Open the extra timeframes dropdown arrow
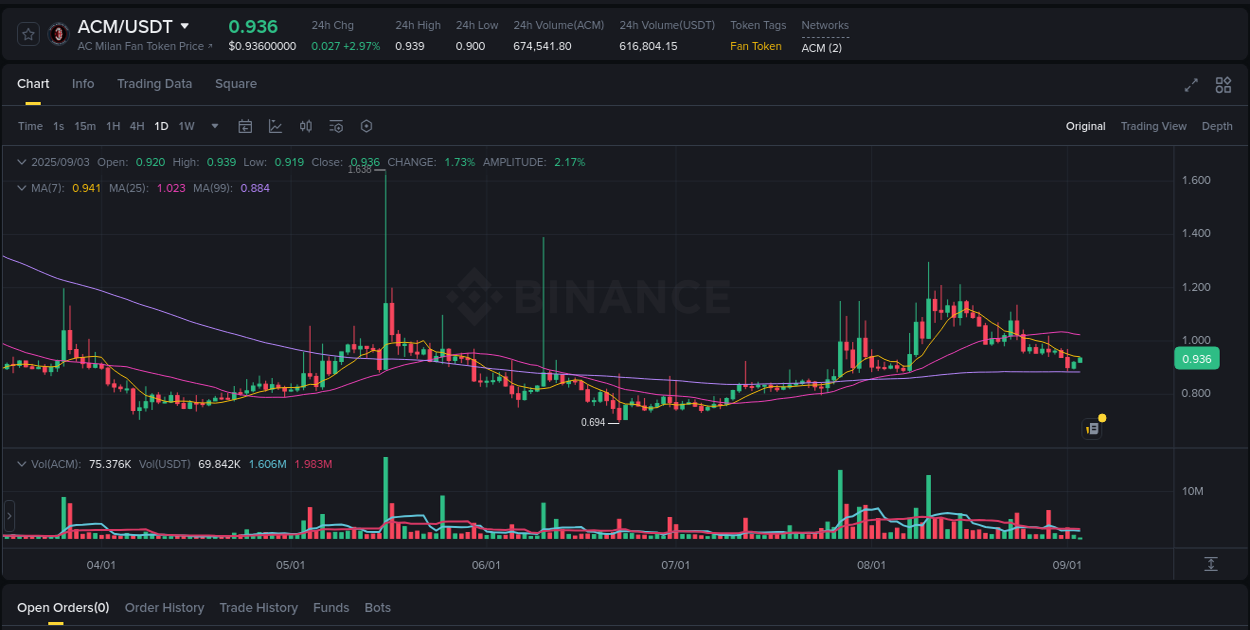1250x630 pixels. tap(214, 126)
